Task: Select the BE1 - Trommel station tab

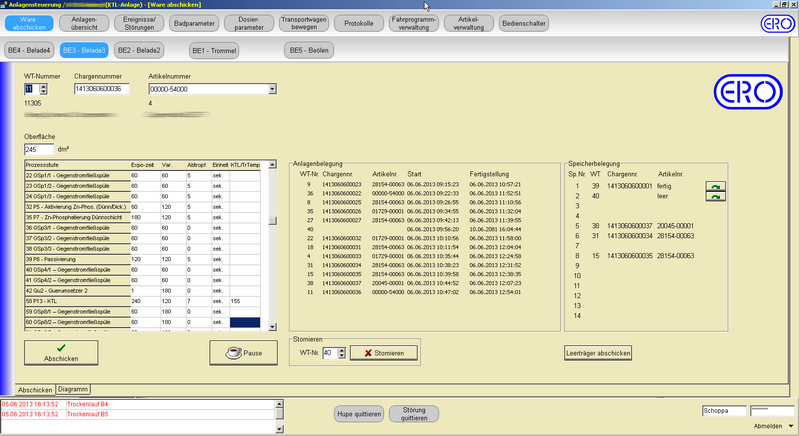Action: (214, 49)
